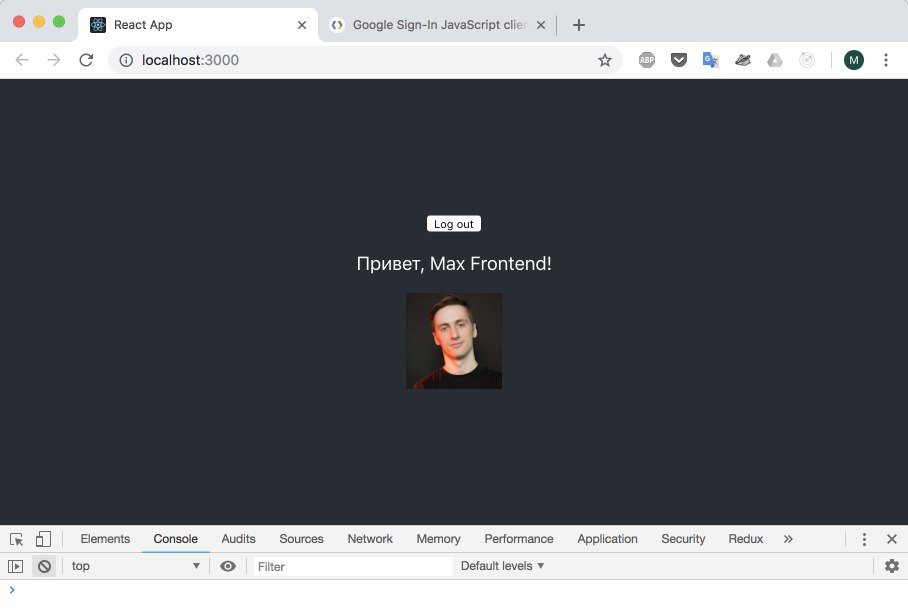
Task: Click the red macOS close window button
Action: coord(19,22)
